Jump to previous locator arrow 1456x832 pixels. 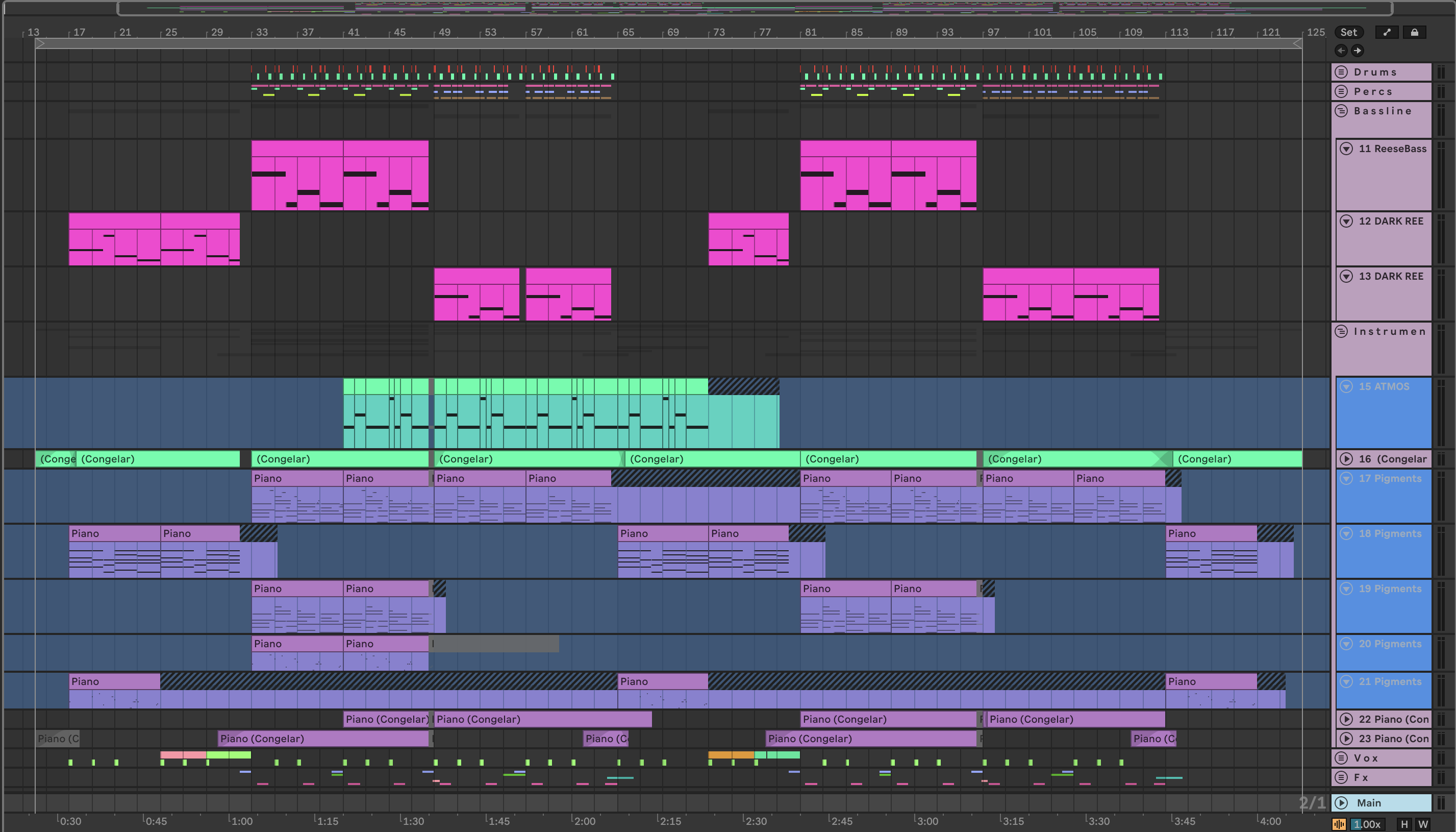(1341, 51)
